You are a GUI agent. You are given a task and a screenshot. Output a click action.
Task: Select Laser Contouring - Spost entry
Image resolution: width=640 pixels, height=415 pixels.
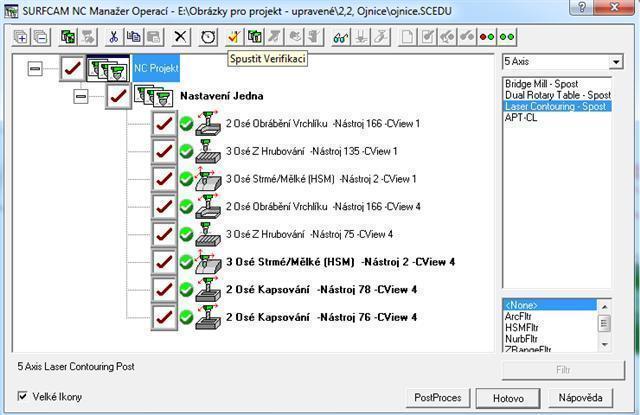558,107
